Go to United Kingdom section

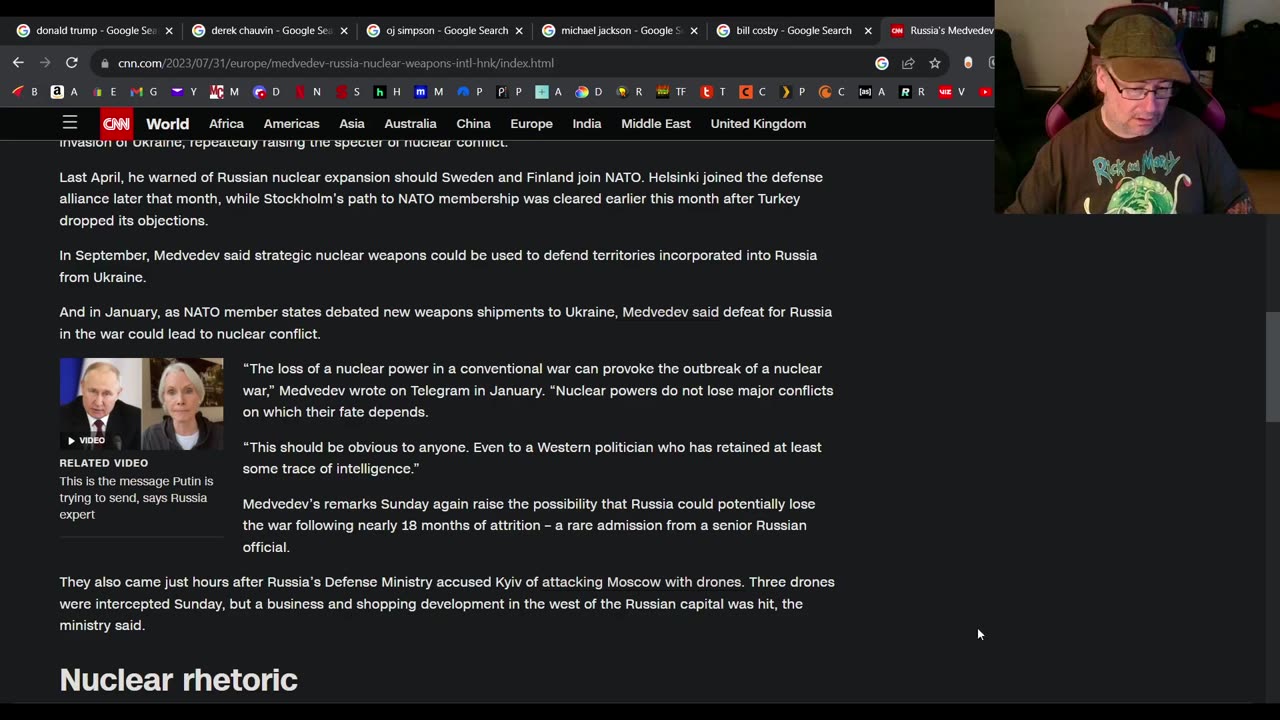click(758, 124)
